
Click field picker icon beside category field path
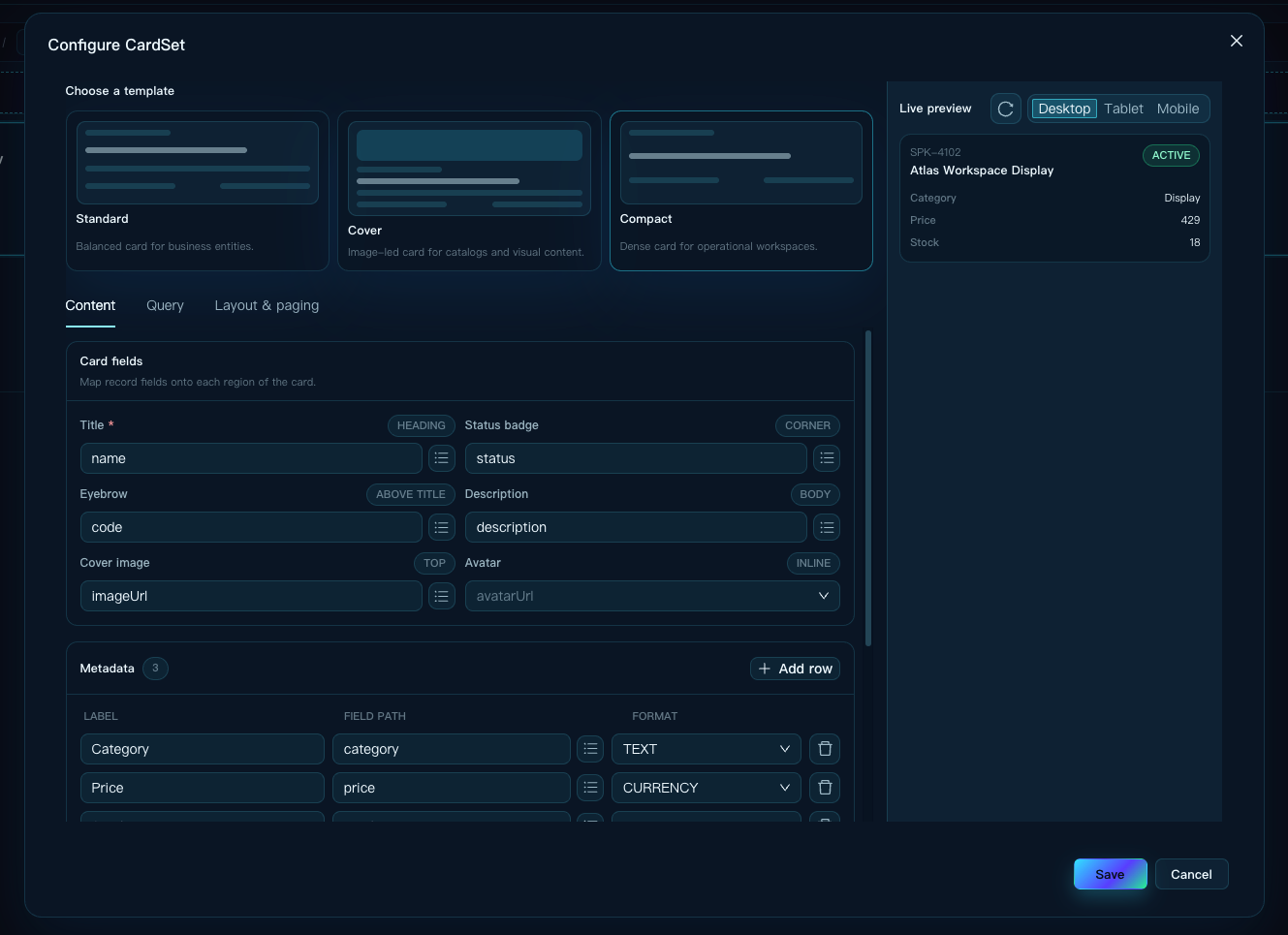pos(590,749)
